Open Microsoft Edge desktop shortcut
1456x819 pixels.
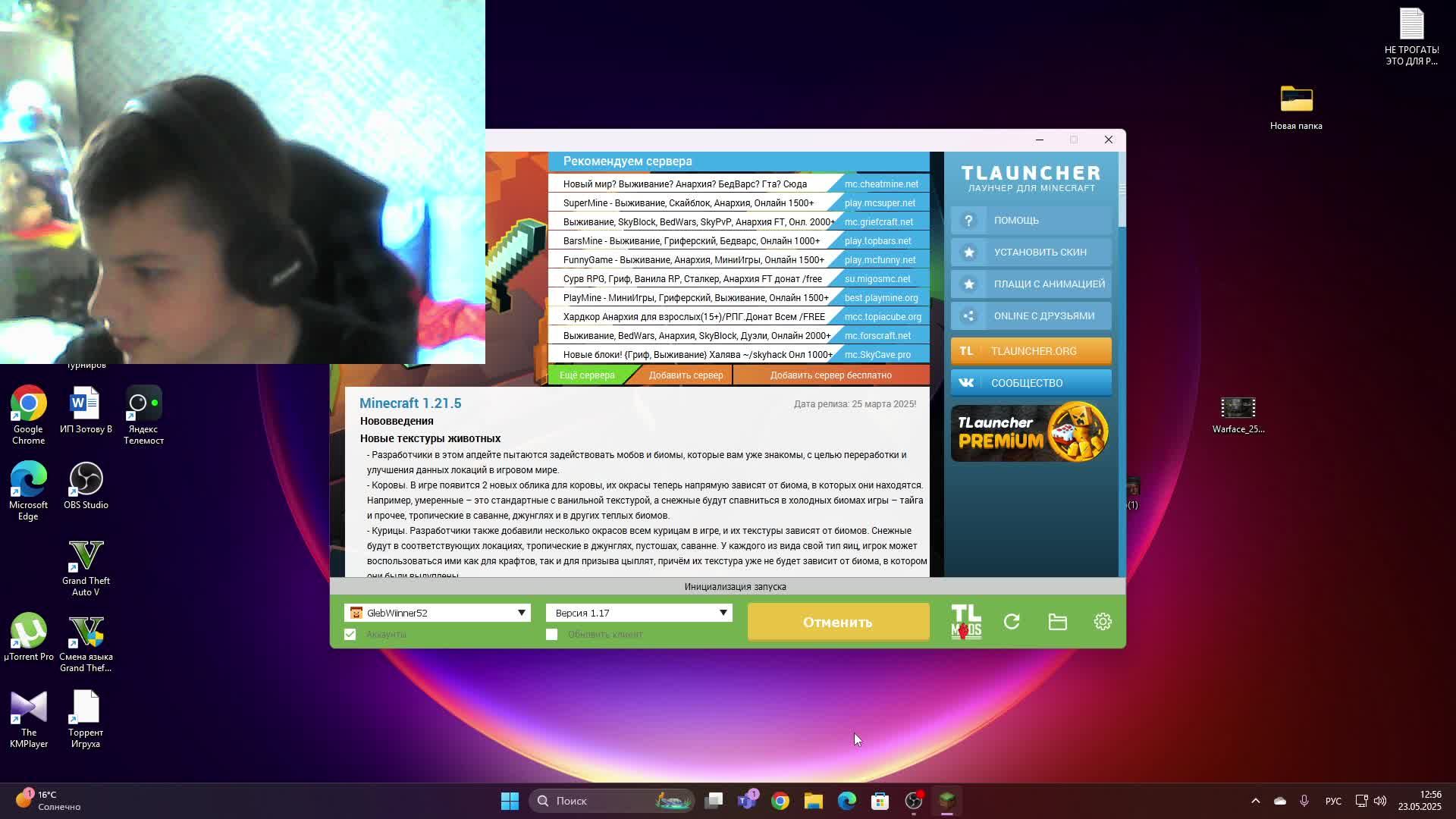point(28,491)
